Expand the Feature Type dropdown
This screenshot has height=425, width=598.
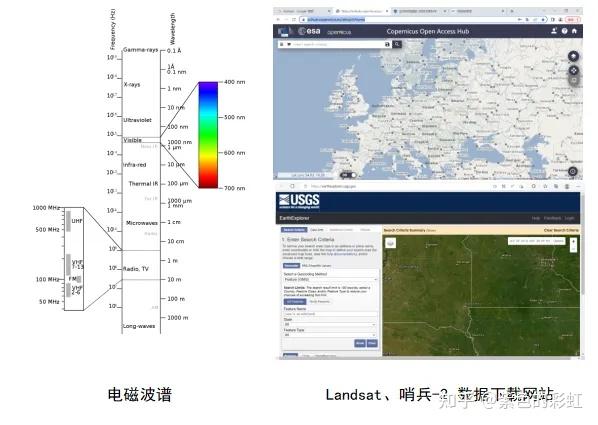point(330,335)
